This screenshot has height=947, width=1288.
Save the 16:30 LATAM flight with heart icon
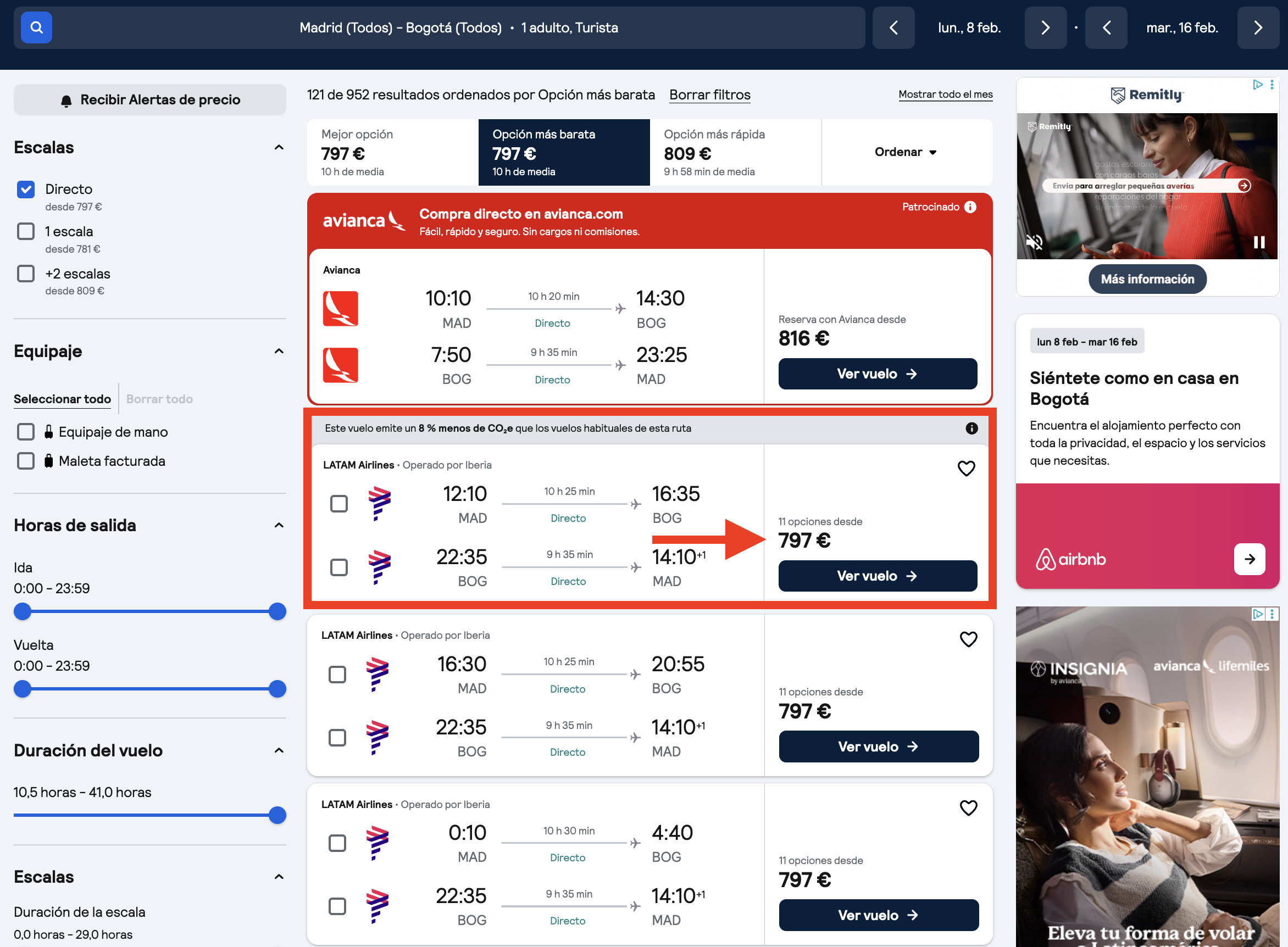968,639
